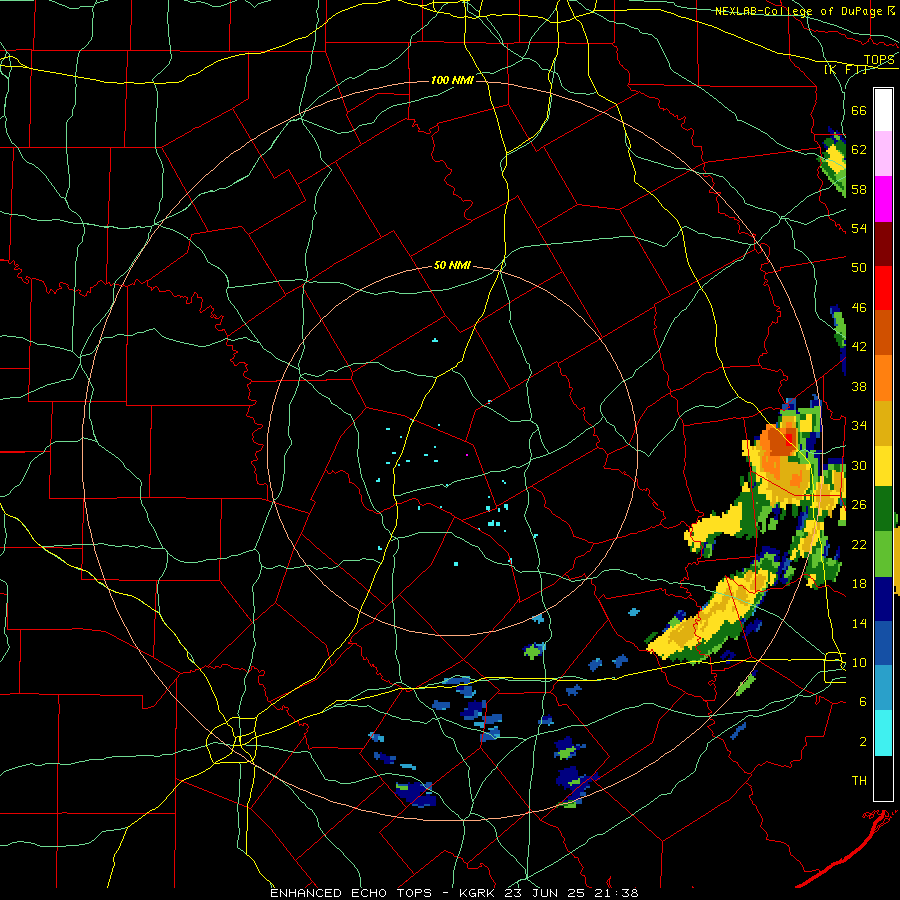
Task: Click the "[K FT]" units label
Action: pos(845,69)
